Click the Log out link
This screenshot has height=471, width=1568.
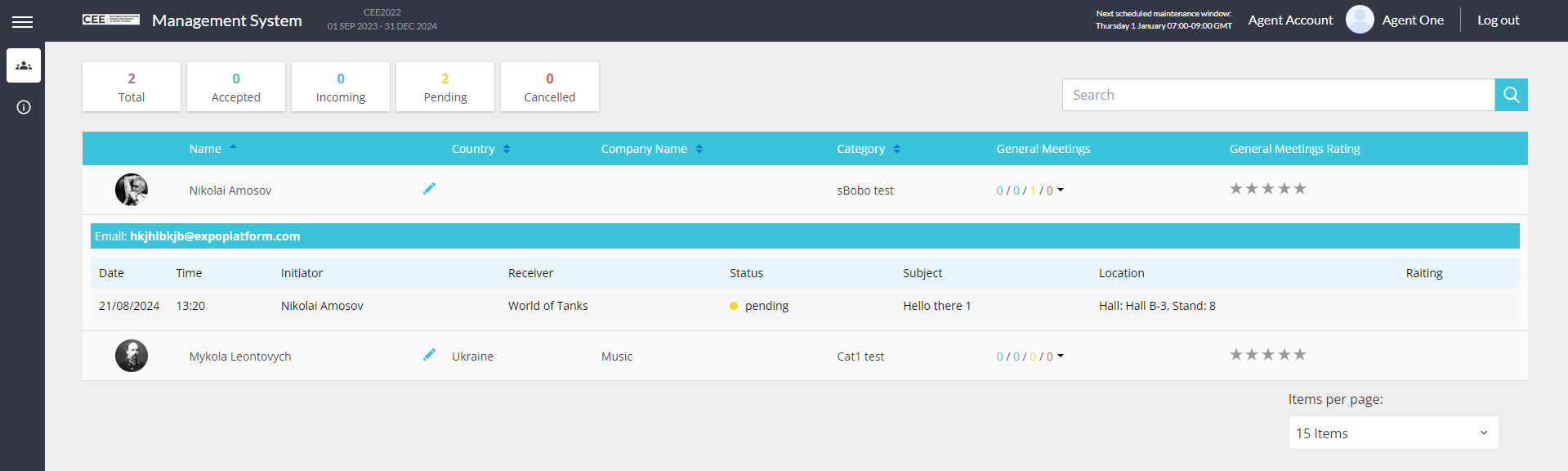click(x=1498, y=20)
